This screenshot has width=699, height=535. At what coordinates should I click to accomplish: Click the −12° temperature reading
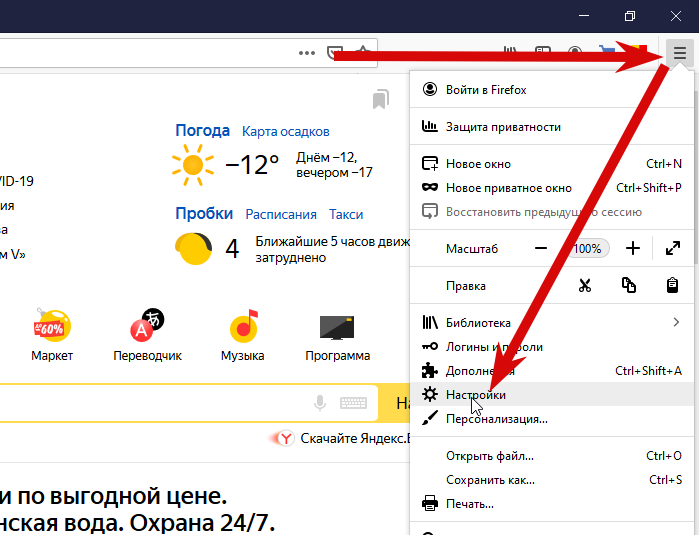pyautogui.click(x=252, y=165)
